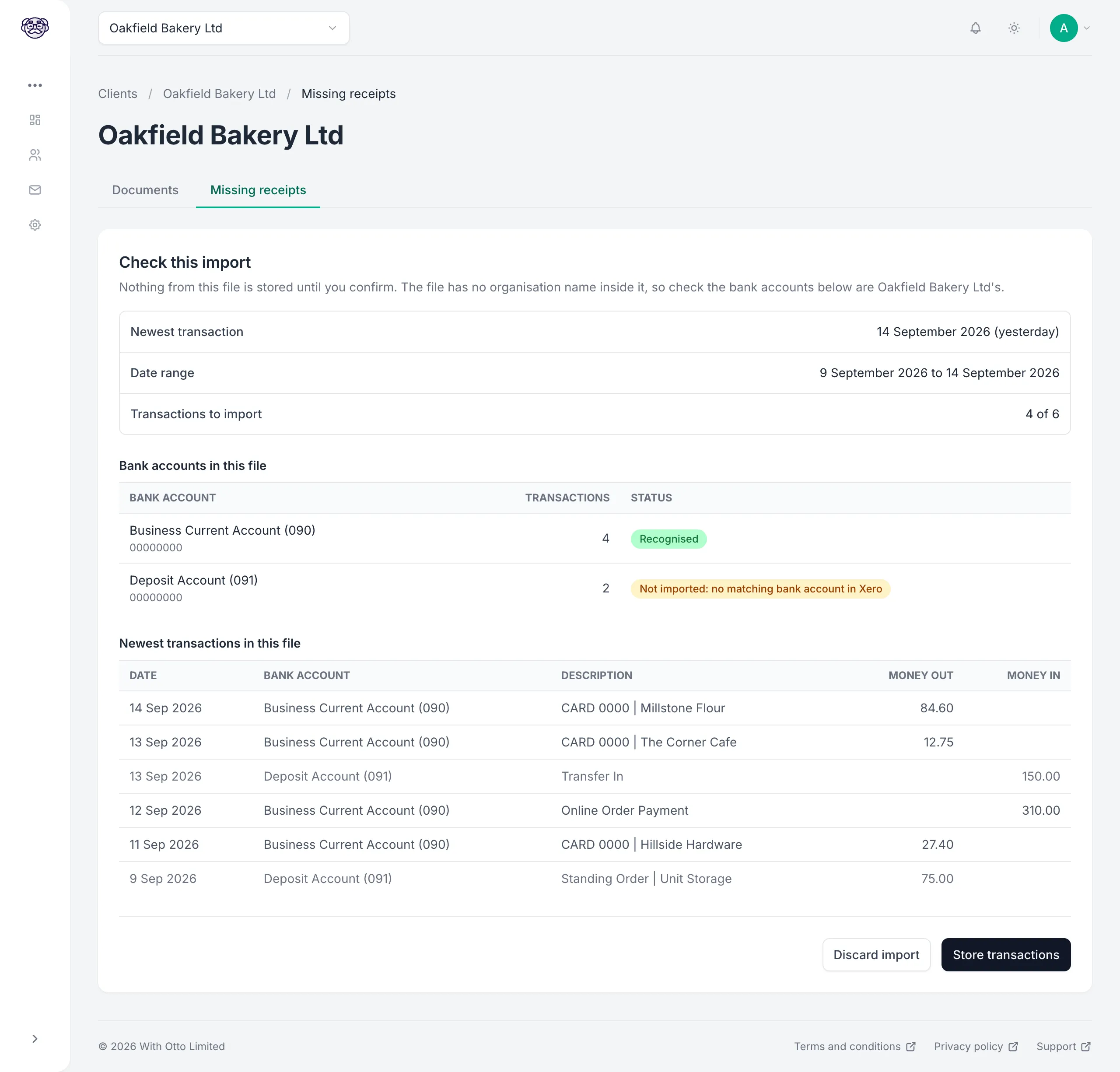Switch to the Documents tab
1120x1072 pixels.
point(145,190)
